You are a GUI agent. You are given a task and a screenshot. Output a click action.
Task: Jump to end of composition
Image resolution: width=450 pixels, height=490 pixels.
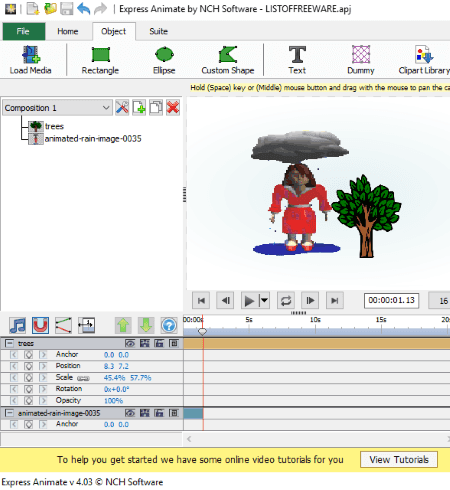pyautogui.click(x=335, y=301)
